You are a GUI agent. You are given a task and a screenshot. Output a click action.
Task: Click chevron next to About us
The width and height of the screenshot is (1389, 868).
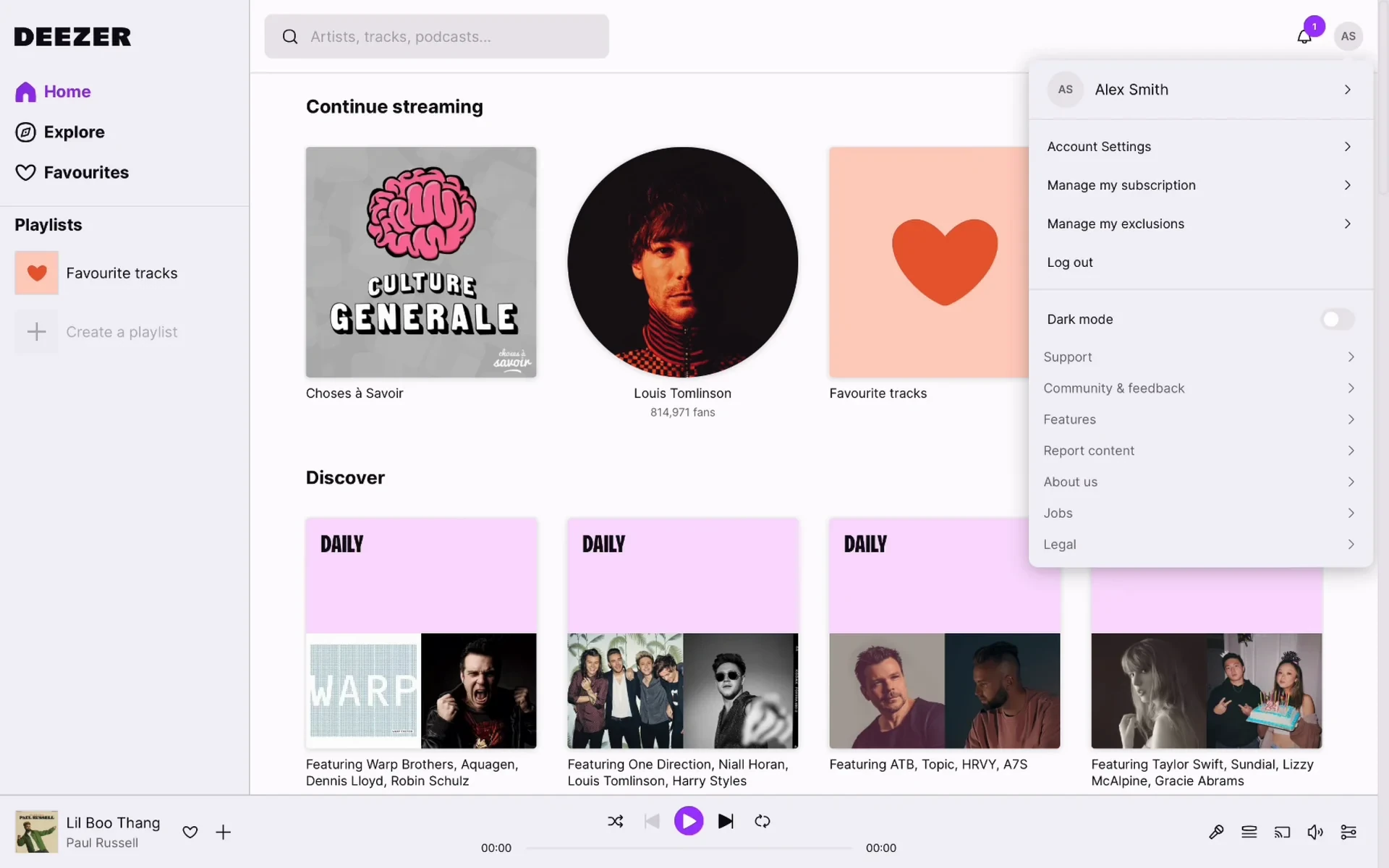[x=1351, y=482]
